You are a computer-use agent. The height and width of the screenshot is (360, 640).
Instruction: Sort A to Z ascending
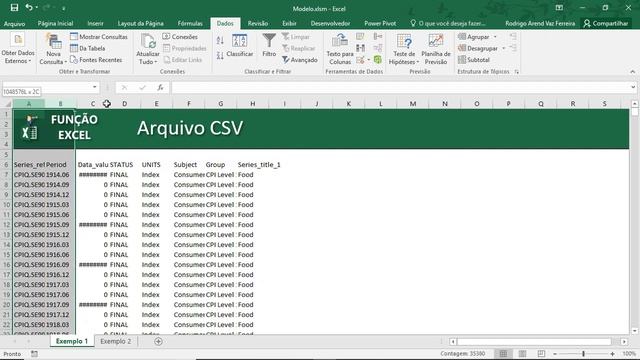click(220, 40)
